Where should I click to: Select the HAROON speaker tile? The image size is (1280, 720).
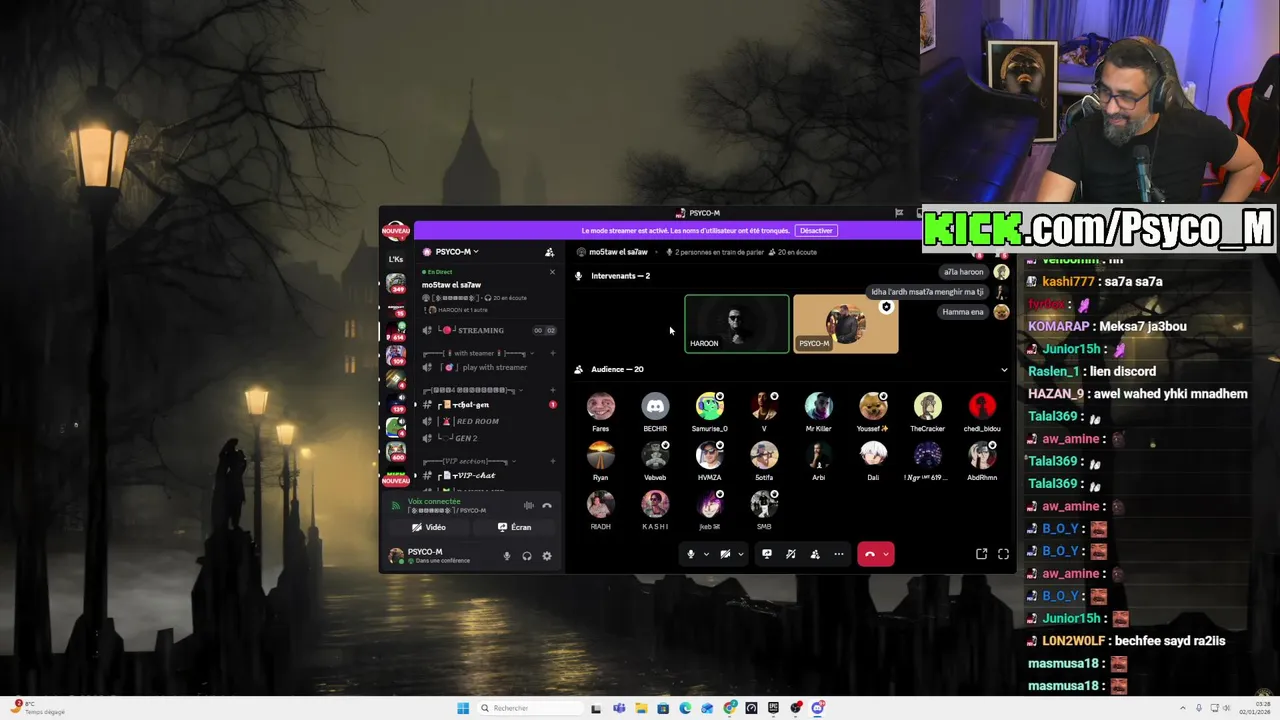pos(737,324)
